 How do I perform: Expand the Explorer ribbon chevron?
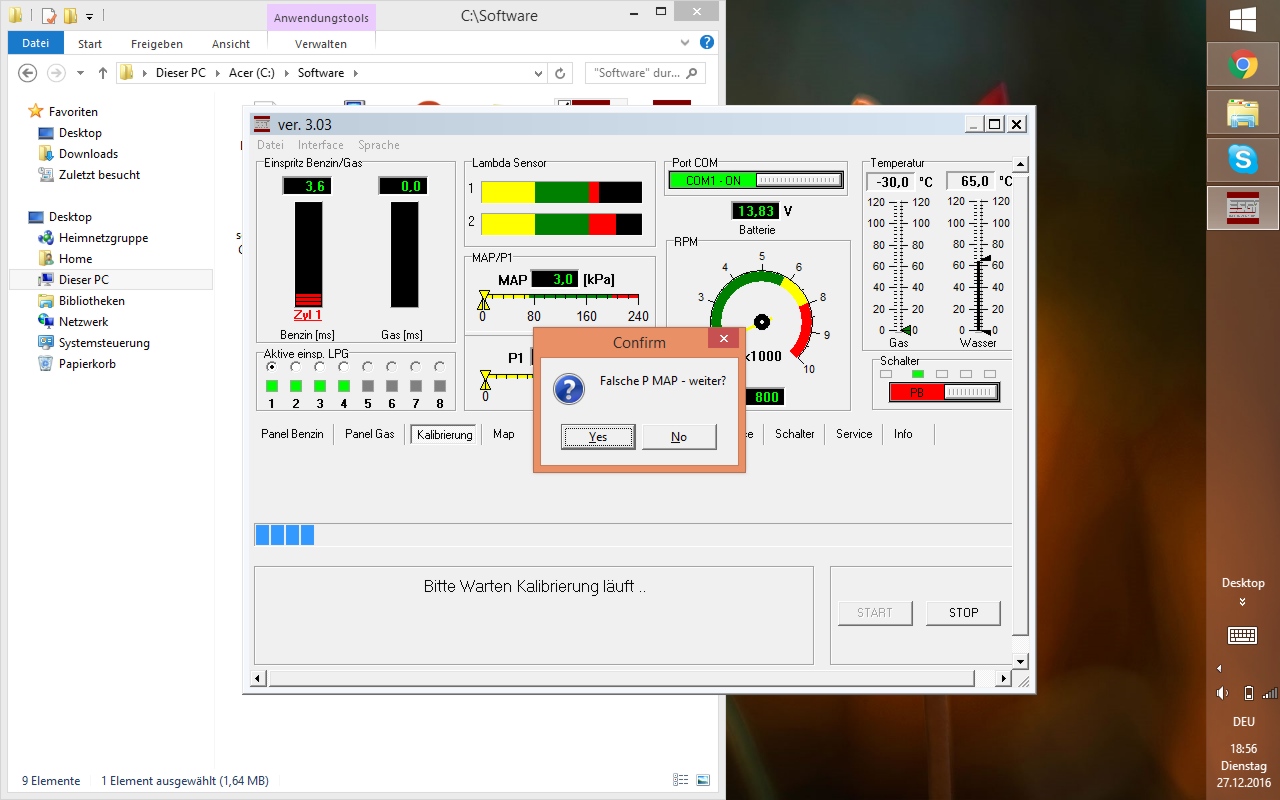click(685, 43)
